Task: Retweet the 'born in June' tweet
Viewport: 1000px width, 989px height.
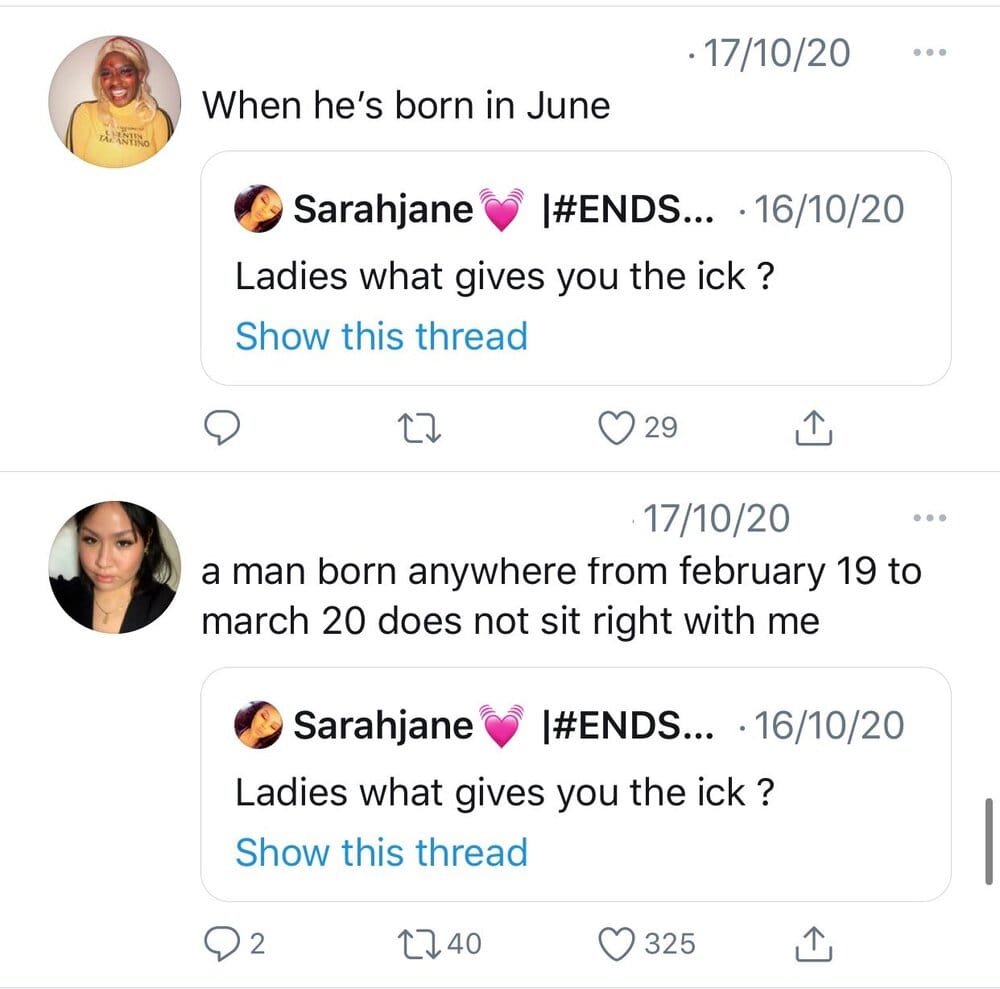Action: (419, 428)
